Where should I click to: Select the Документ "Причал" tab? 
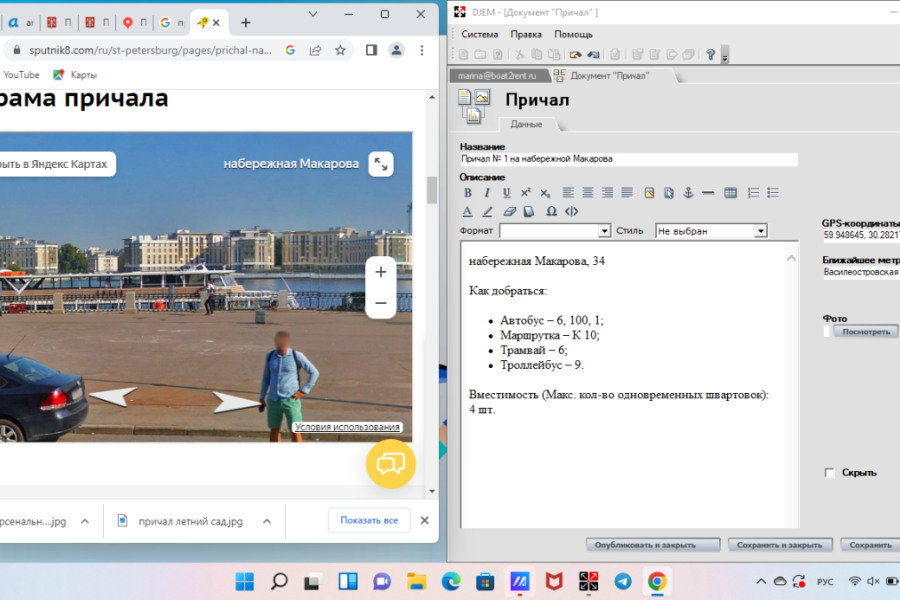click(610, 76)
